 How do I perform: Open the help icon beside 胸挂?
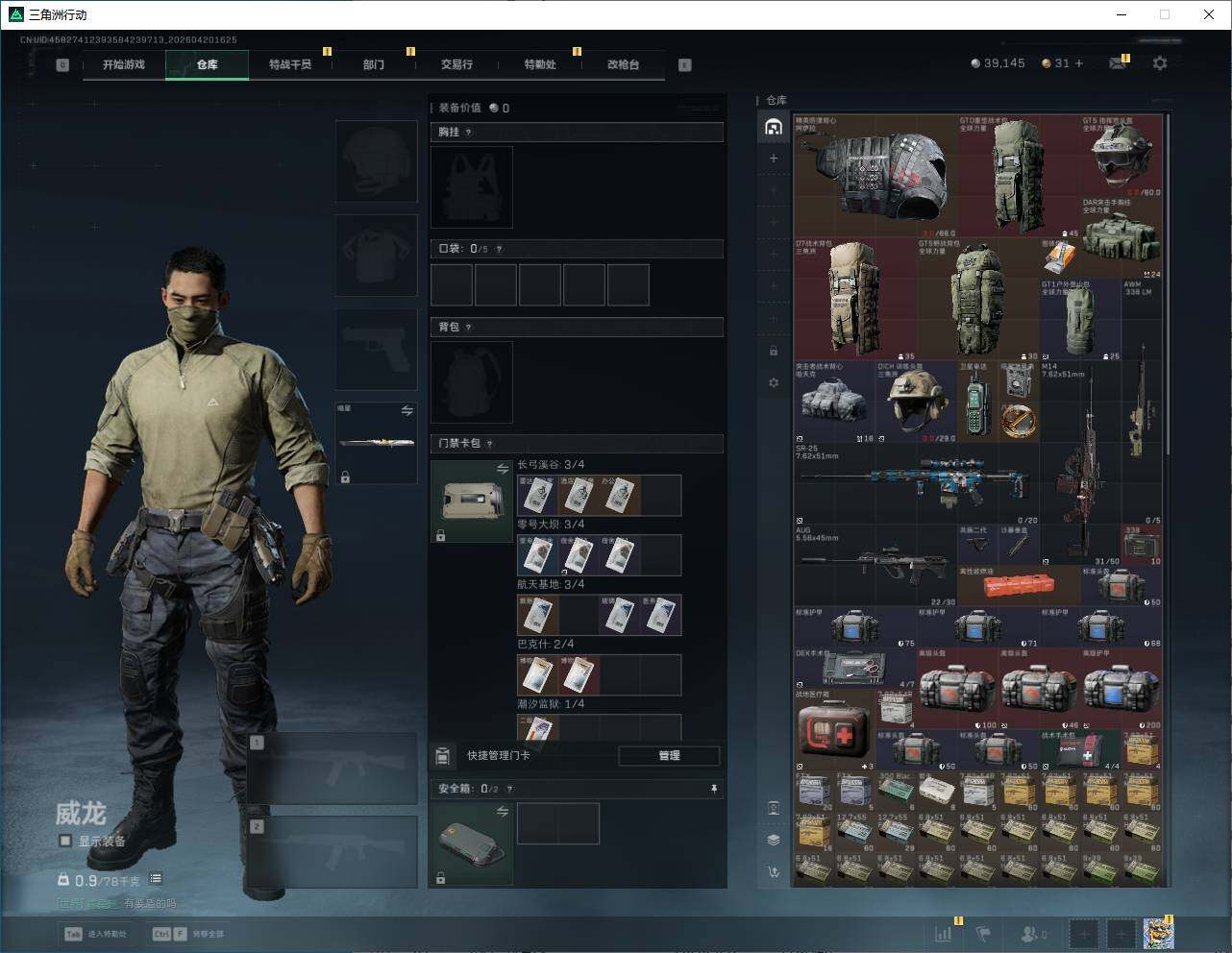(x=469, y=133)
